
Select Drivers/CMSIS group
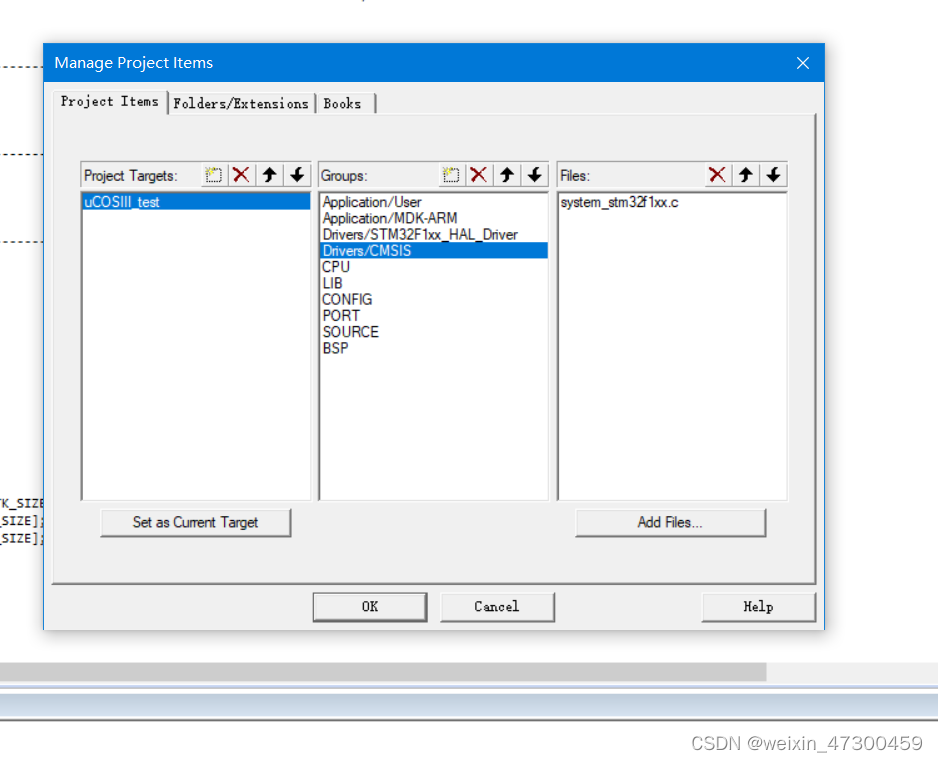pyautogui.click(x=434, y=251)
